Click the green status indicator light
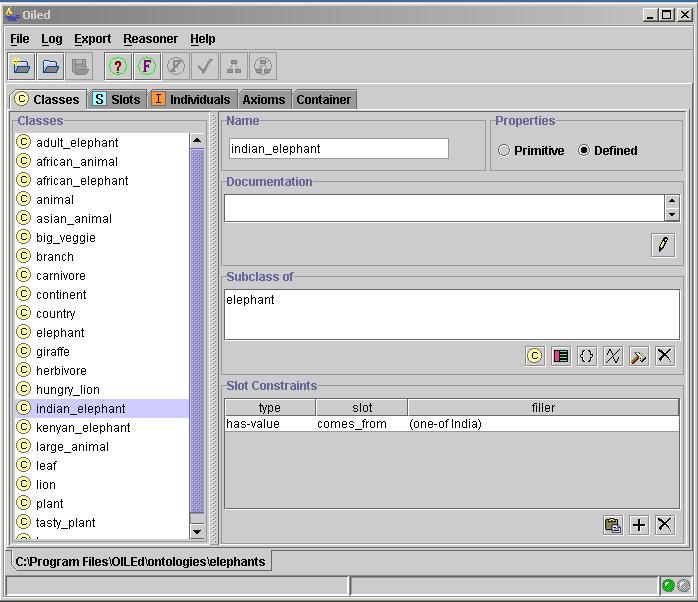The width and height of the screenshot is (698, 602). (668, 585)
